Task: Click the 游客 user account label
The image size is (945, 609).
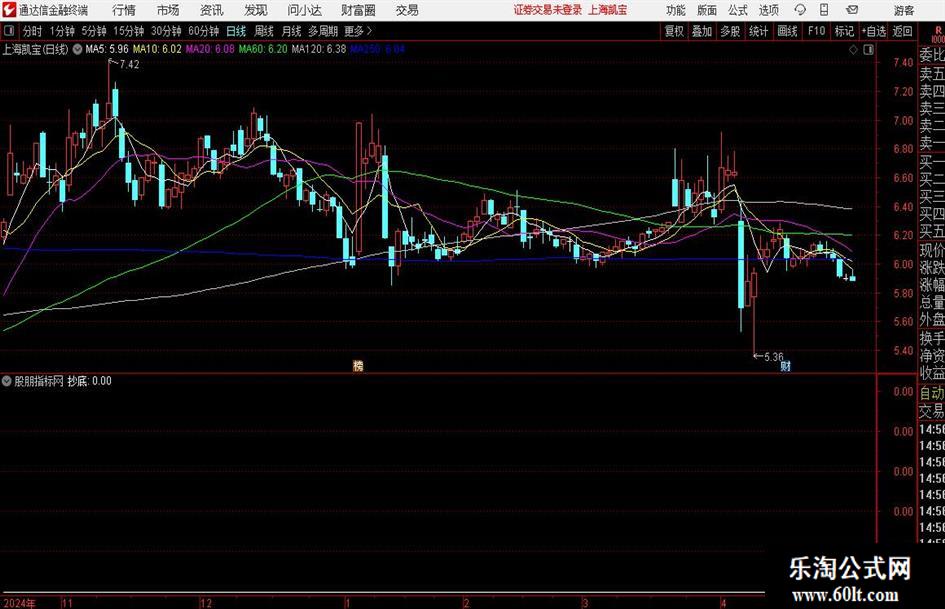Action: point(904,10)
